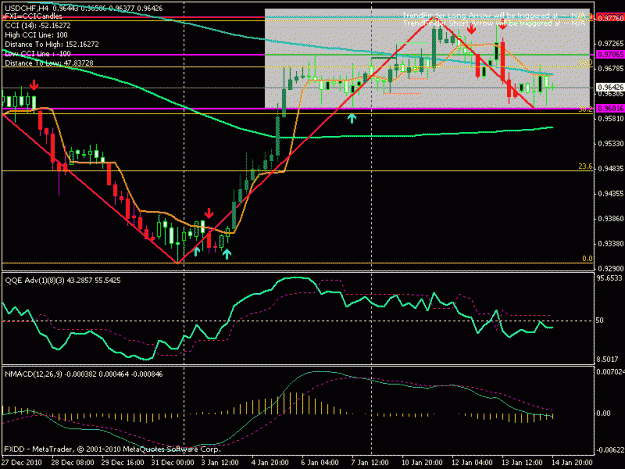Viewport: 625px width, 469px height.
Task: Select the NMACD(12,26,9) indicator label
Action: click(x=83, y=374)
